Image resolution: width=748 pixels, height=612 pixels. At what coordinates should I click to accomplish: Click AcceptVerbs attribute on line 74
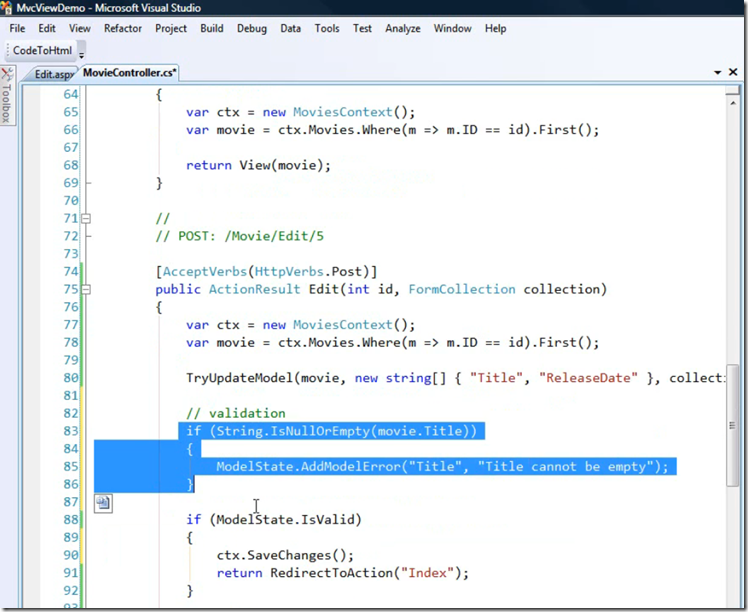pos(205,271)
